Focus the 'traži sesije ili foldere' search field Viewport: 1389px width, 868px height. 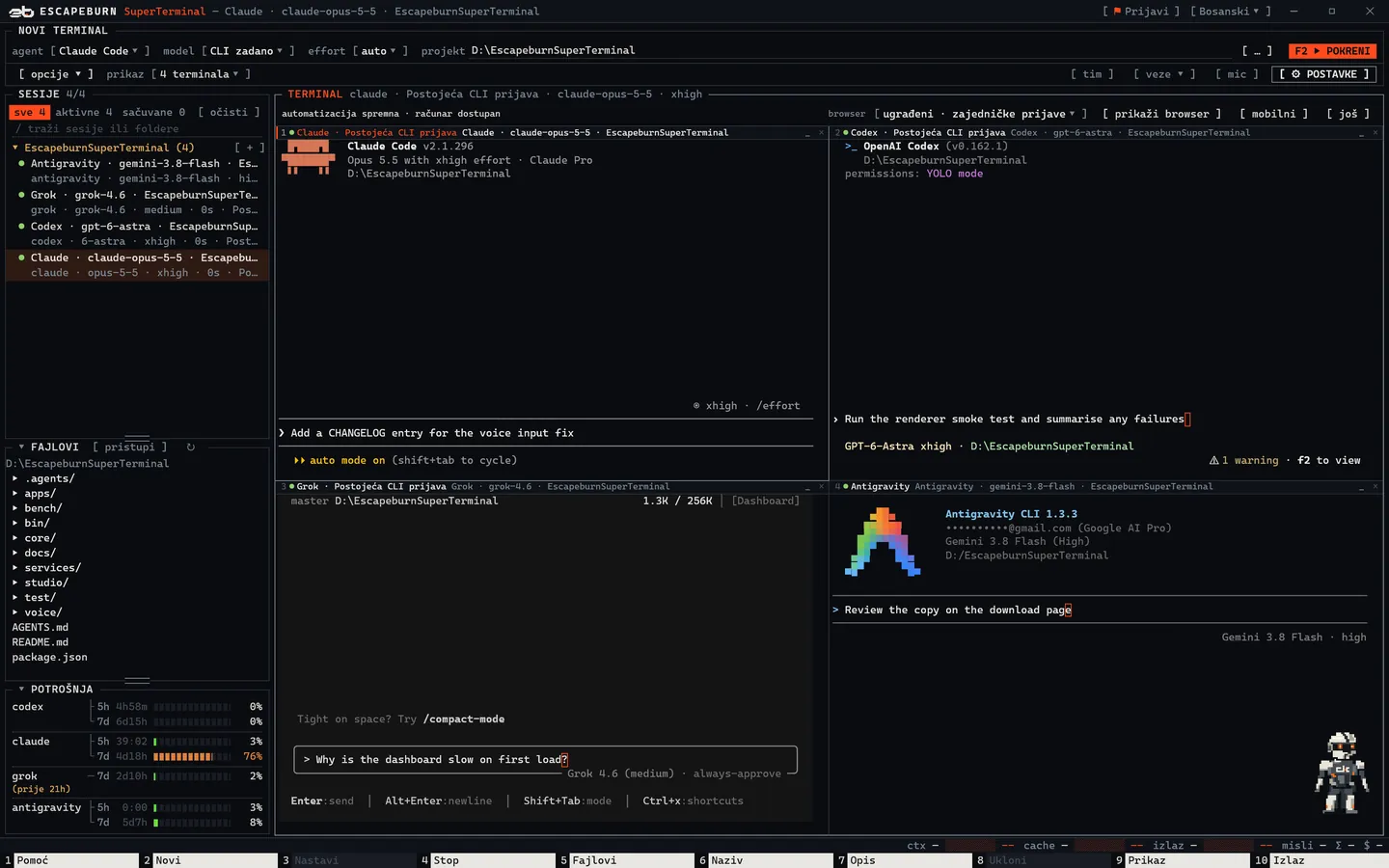pos(137,129)
